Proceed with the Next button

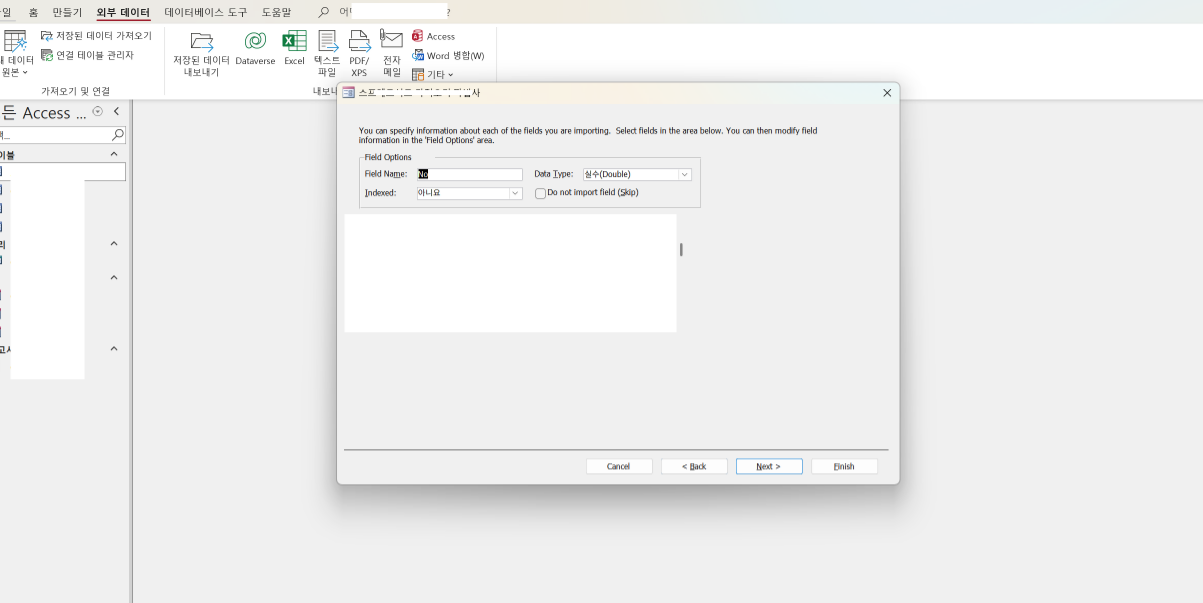point(769,466)
